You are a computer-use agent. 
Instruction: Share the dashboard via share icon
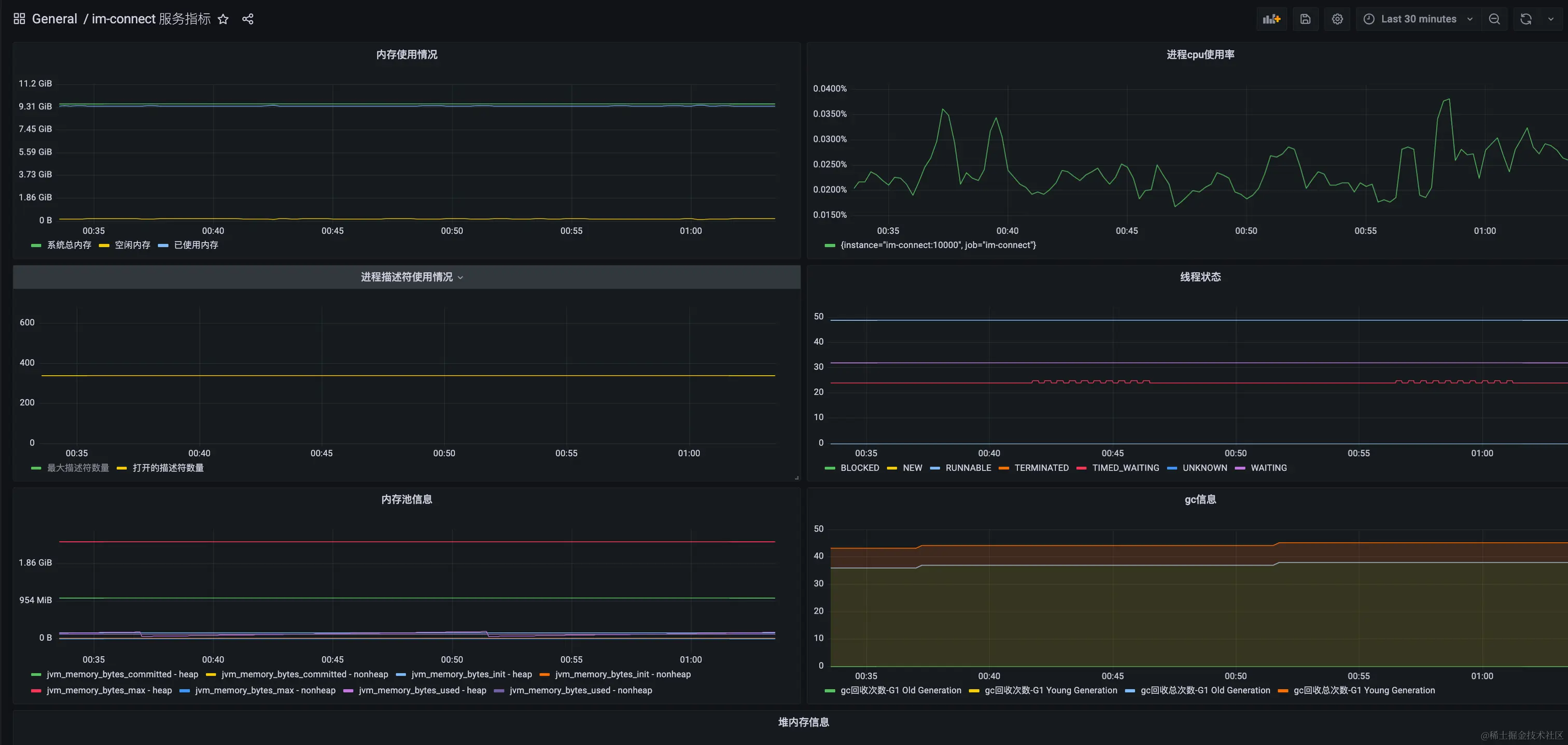coord(247,19)
